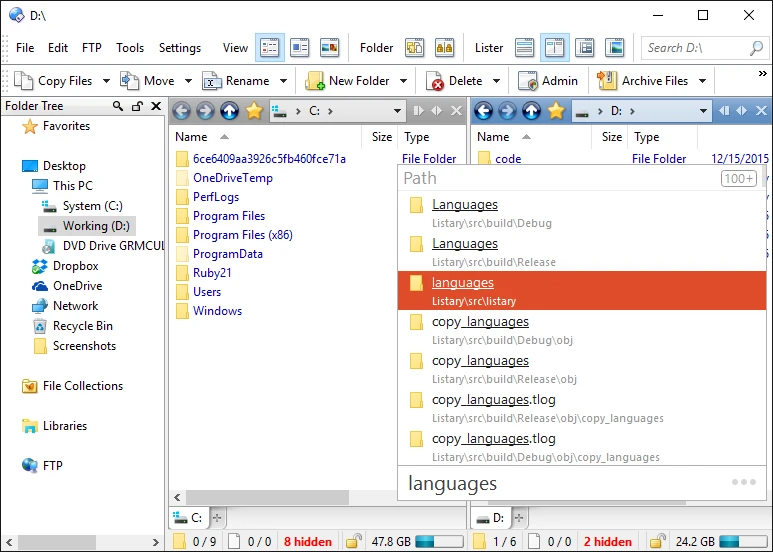
Task: Toggle the dual vertical lister layout
Action: [555, 47]
